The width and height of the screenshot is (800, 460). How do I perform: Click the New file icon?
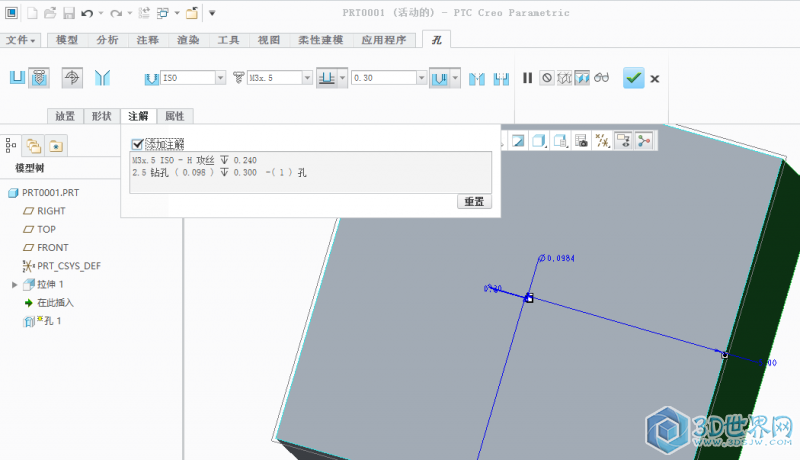[x=32, y=13]
